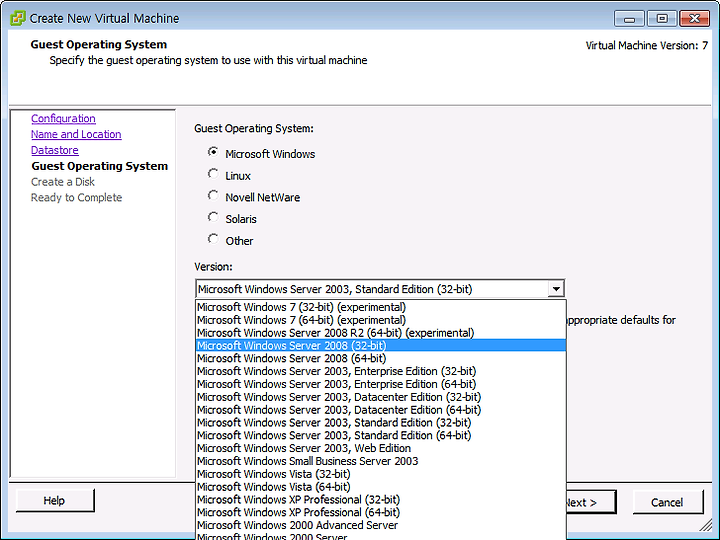Minimize the Create New Virtual Machine window

[x=630, y=19]
